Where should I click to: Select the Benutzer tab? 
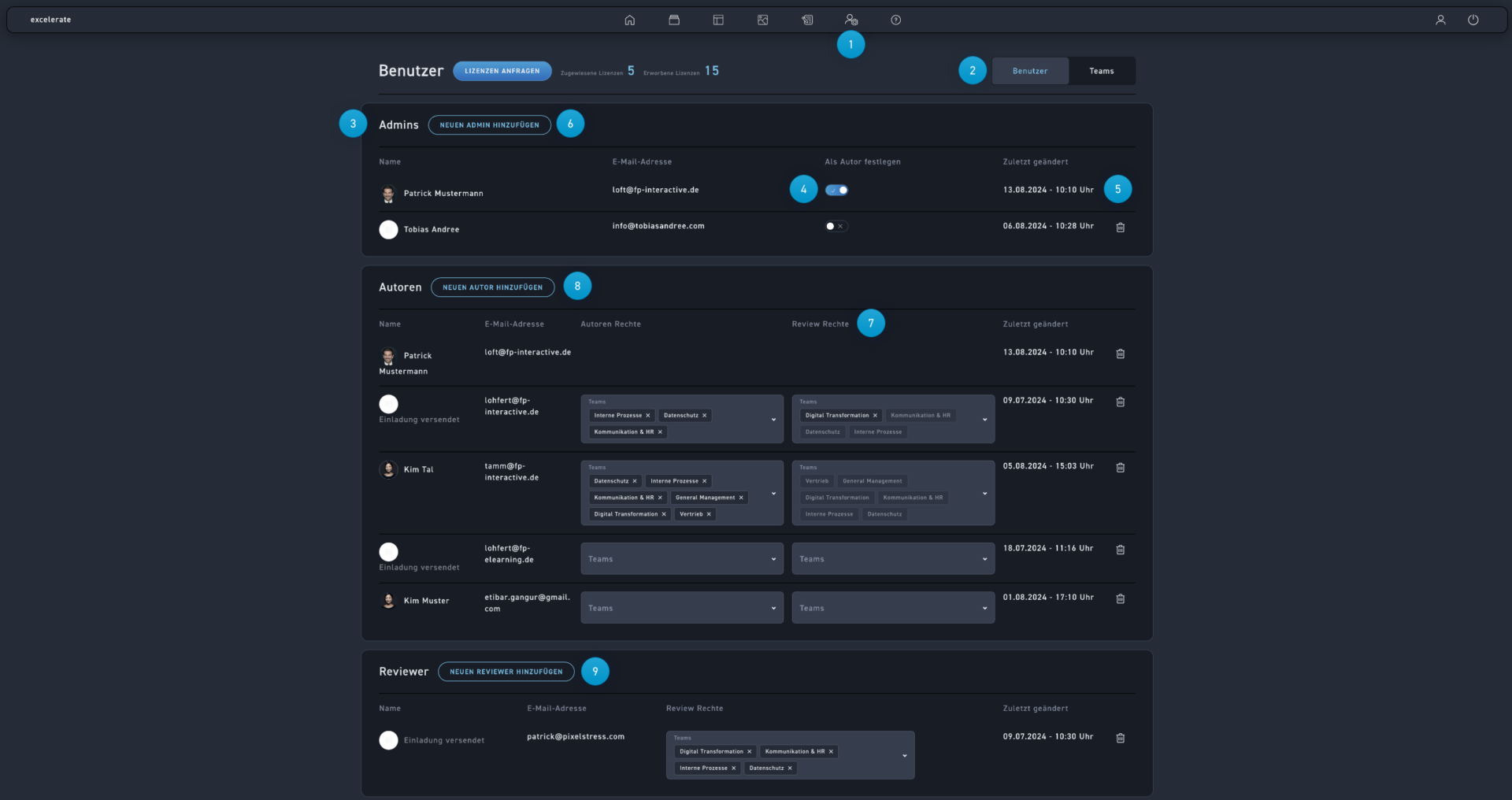coord(1029,71)
